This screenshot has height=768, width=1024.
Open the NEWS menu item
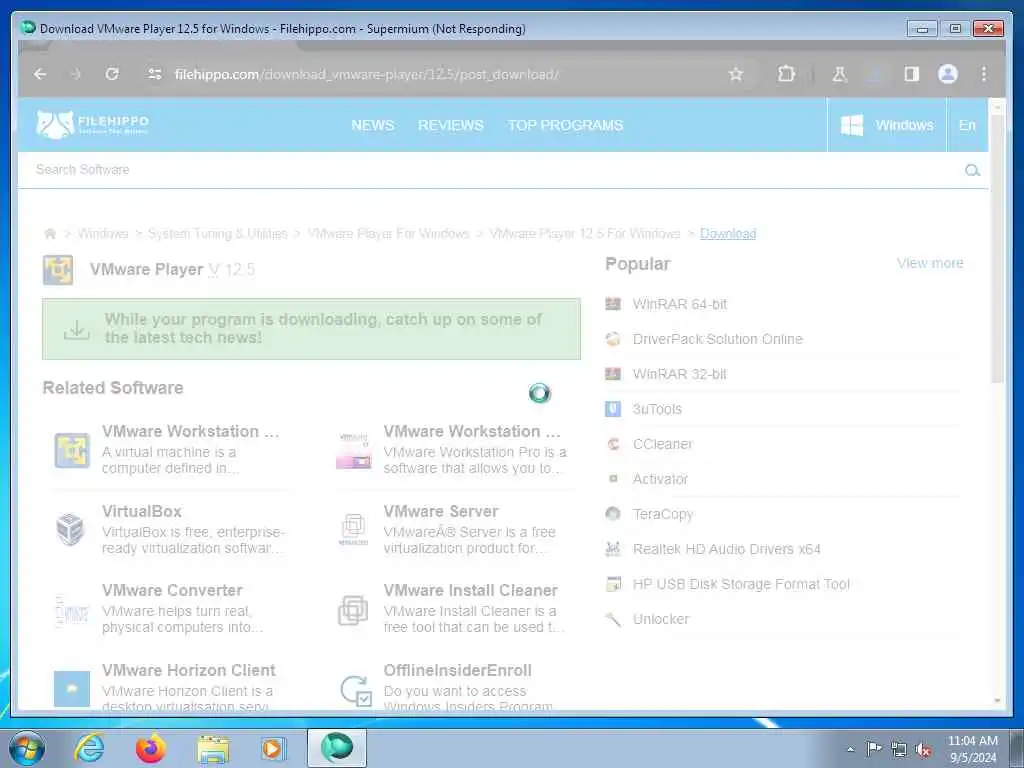373,125
